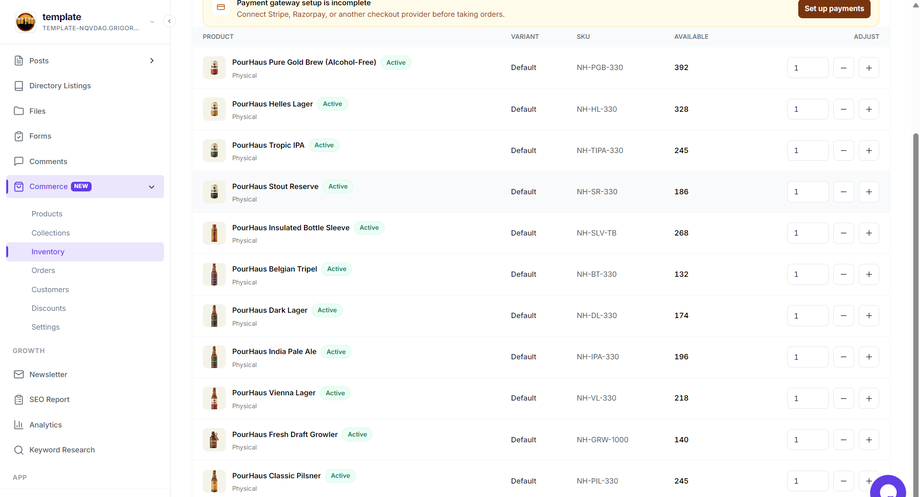The image size is (920, 497).
Task: Decrease PourHaus Dark Lager stock with minus
Action: [x=843, y=316]
